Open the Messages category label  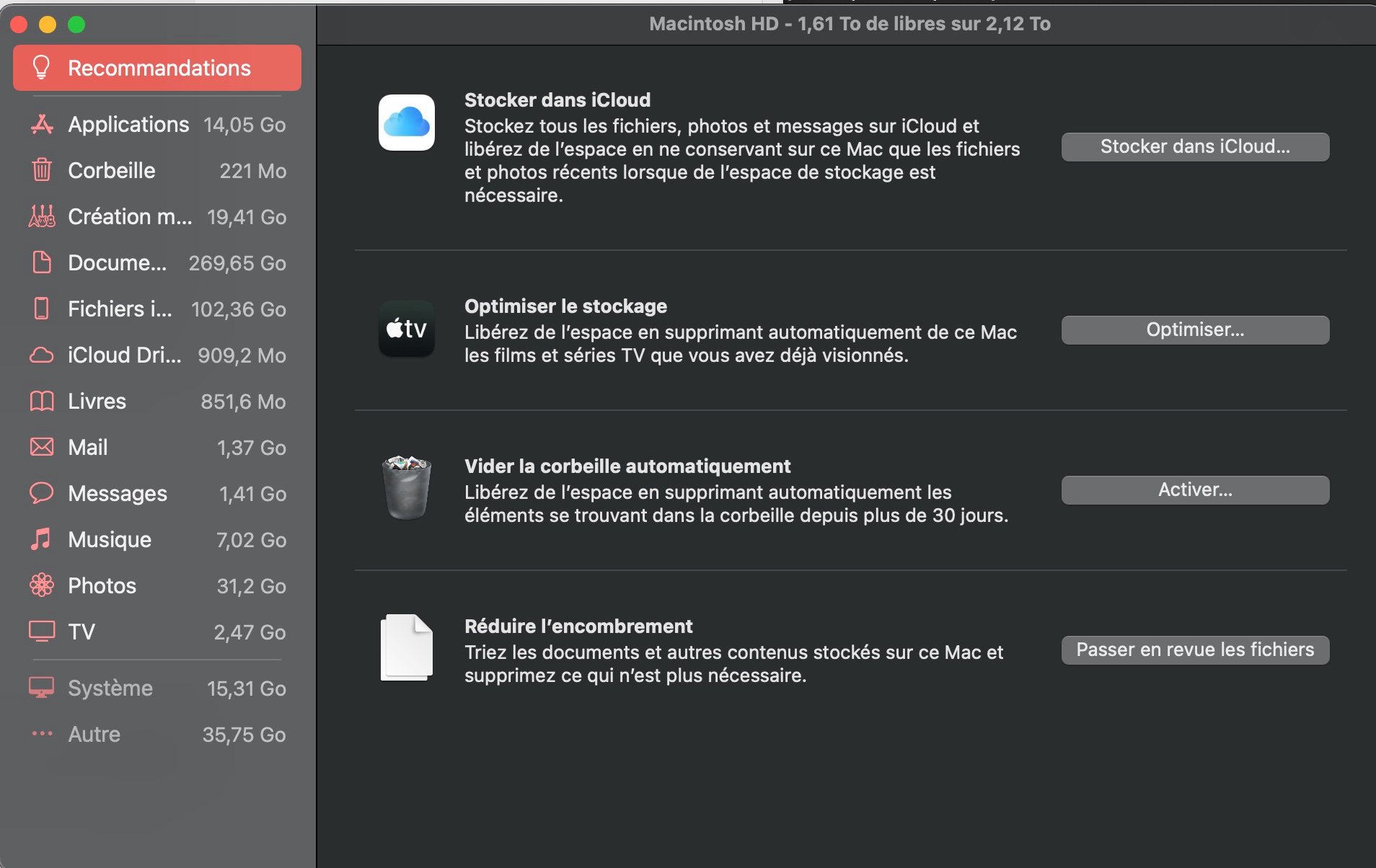tap(118, 494)
